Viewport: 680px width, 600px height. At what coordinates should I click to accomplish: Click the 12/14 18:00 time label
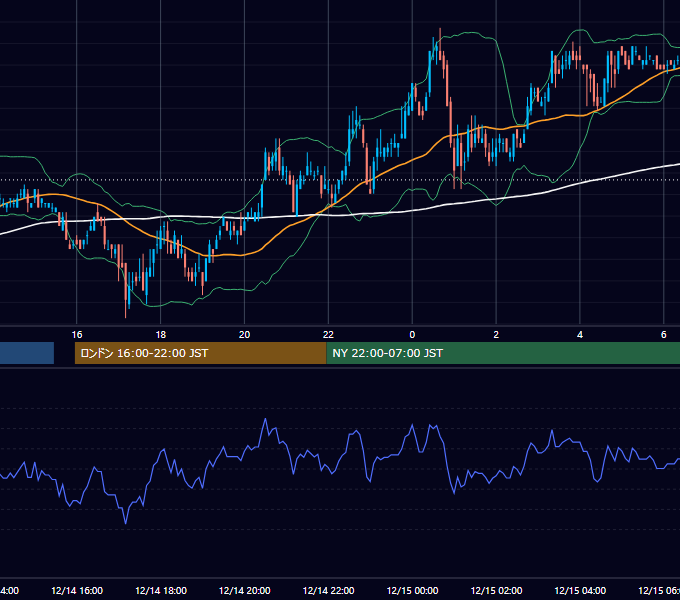point(161,590)
